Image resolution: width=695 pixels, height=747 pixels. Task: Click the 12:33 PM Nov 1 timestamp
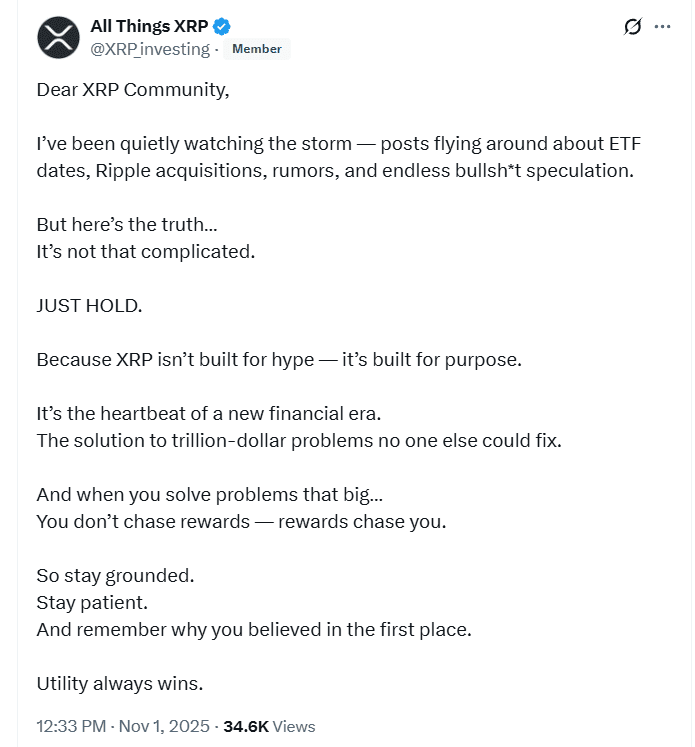[x=124, y=727]
